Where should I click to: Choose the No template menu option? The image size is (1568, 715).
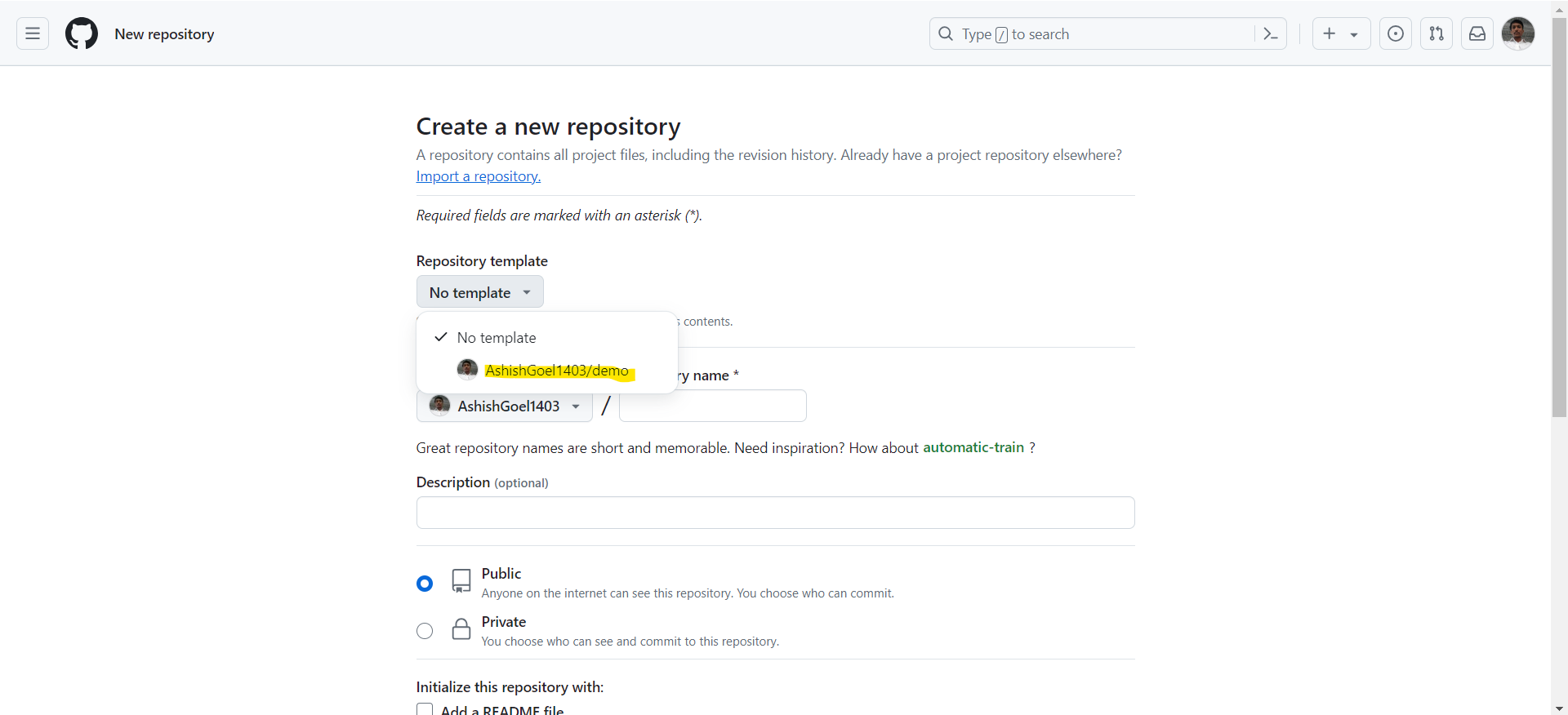pyautogui.click(x=497, y=338)
